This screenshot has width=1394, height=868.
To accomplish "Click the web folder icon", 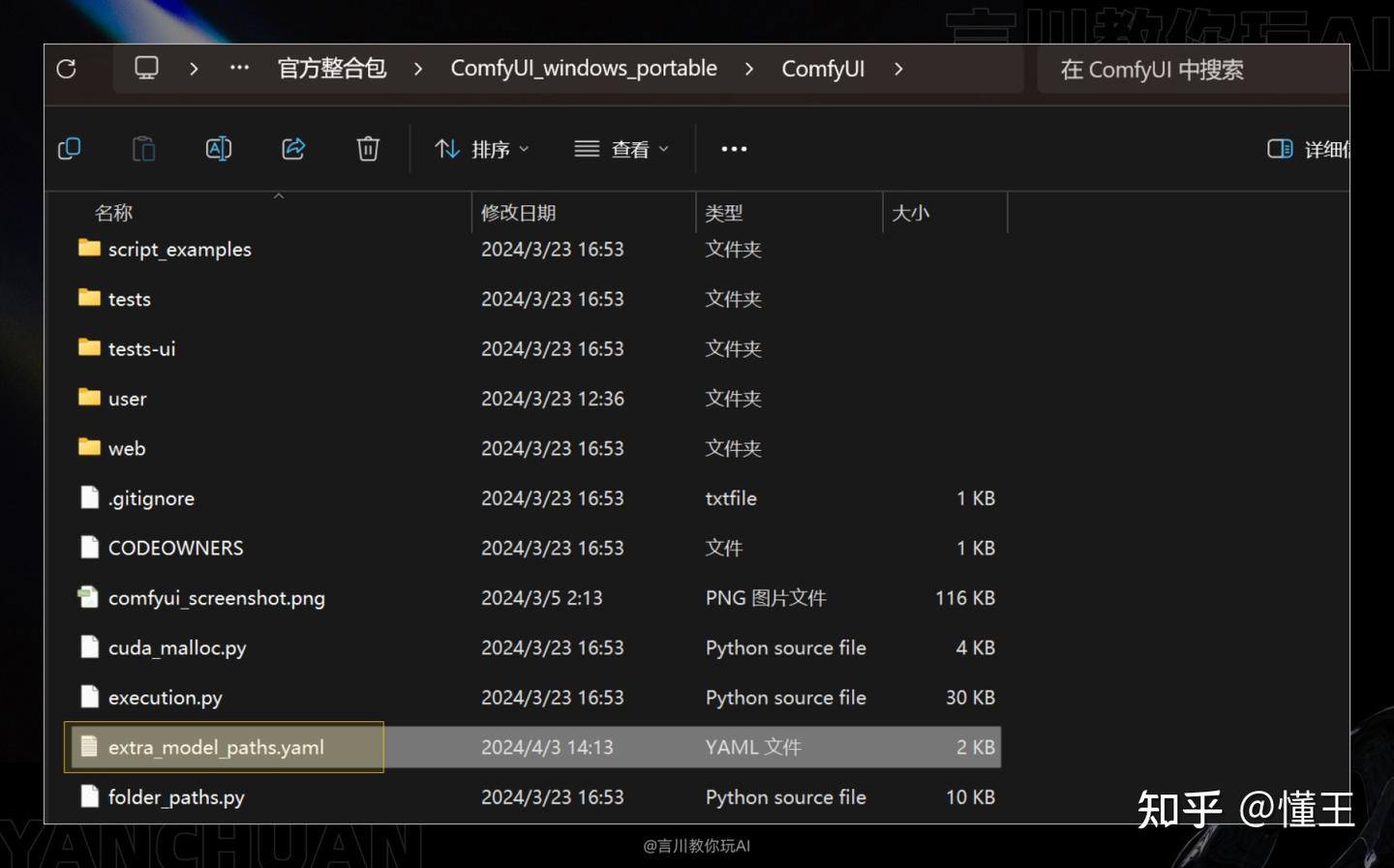I will pos(89,447).
